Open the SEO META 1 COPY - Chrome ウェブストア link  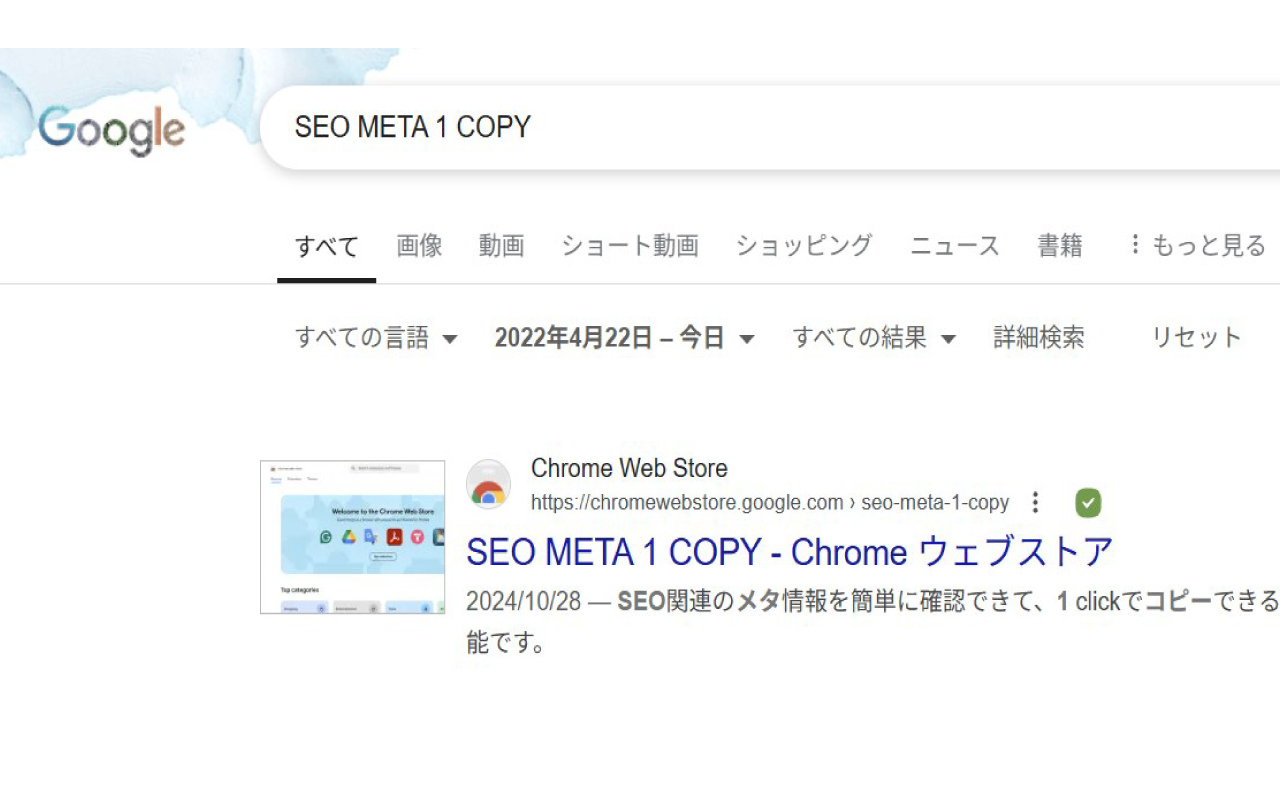pyautogui.click(x=790, y=552)
